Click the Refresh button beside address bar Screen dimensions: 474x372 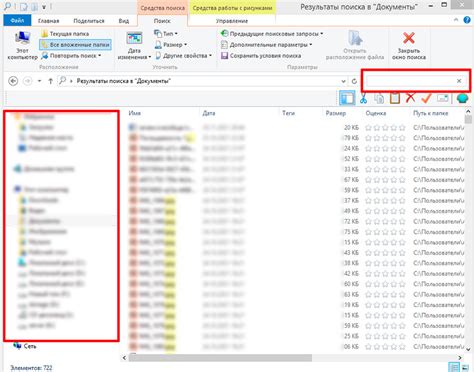pos(354,81)
